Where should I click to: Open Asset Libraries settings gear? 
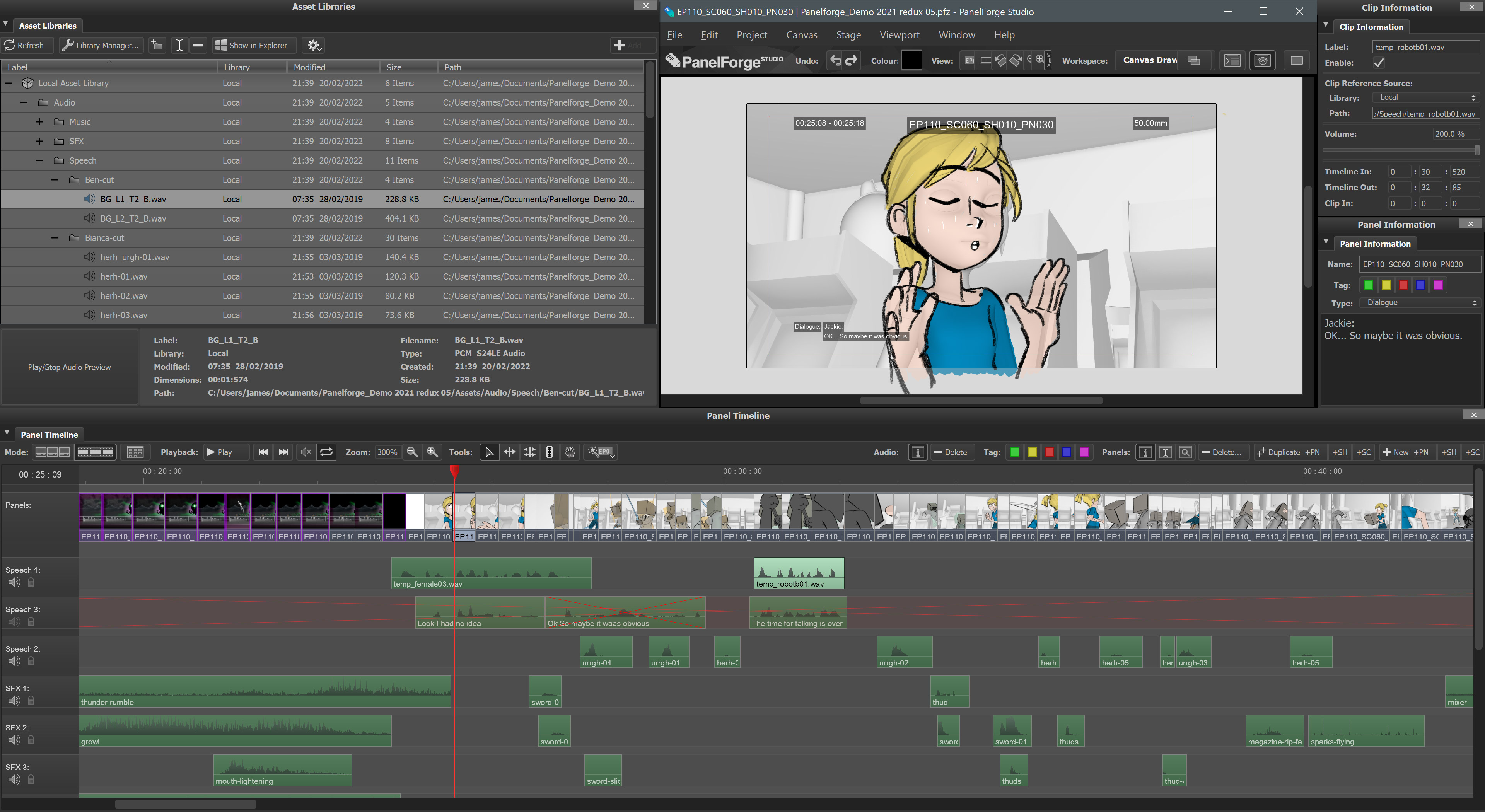(314, 46)
